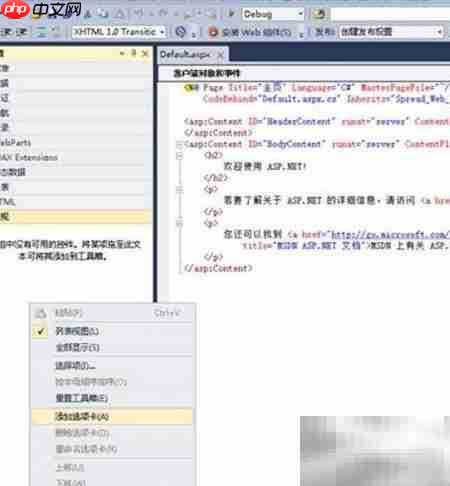Click the microsoft.com href link in code

point(389,234)
